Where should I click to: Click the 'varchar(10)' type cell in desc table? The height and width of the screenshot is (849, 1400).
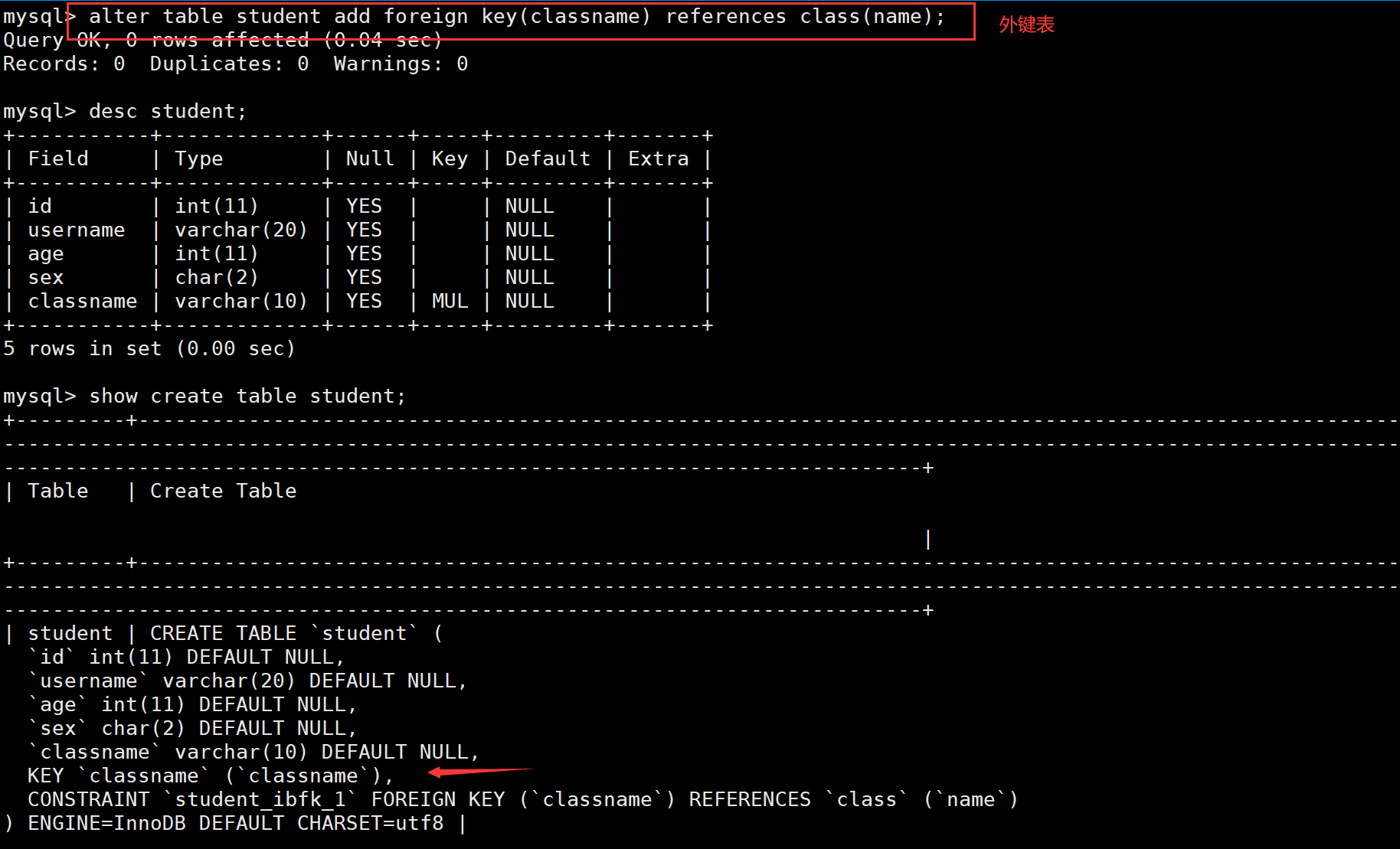tap(241, 302)
